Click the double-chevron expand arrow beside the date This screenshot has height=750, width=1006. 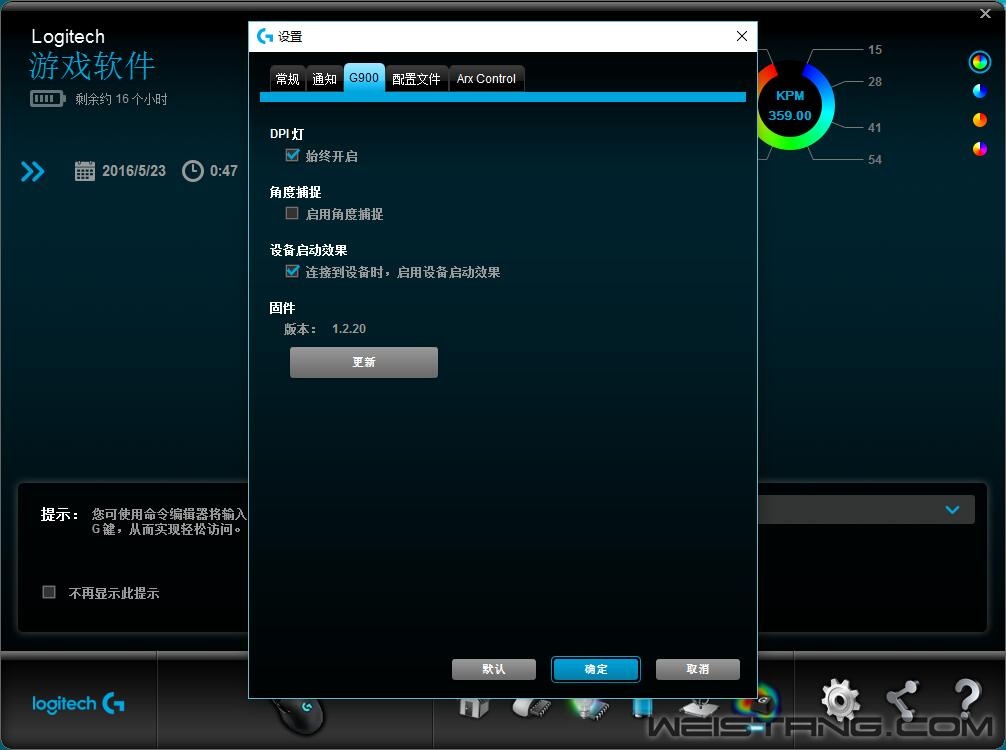33,171
